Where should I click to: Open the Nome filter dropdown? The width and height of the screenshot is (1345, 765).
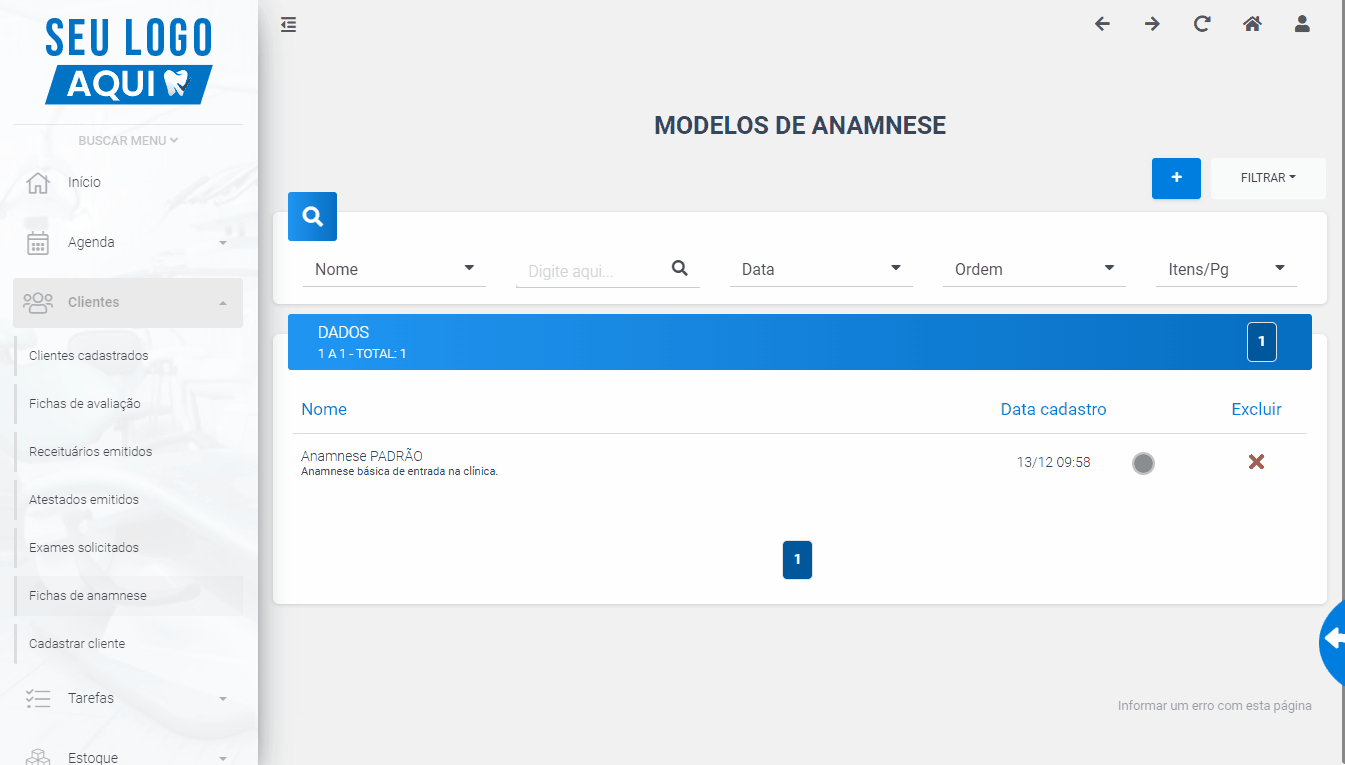(x=394, y=269)
